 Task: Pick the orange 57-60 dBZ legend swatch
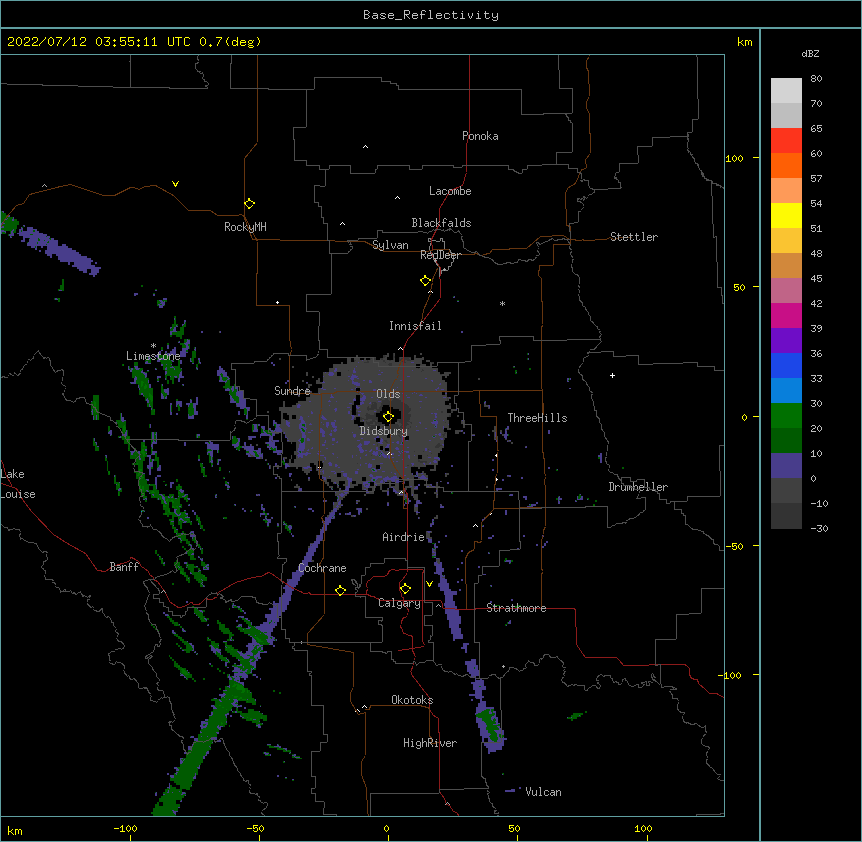click(786, 165)
